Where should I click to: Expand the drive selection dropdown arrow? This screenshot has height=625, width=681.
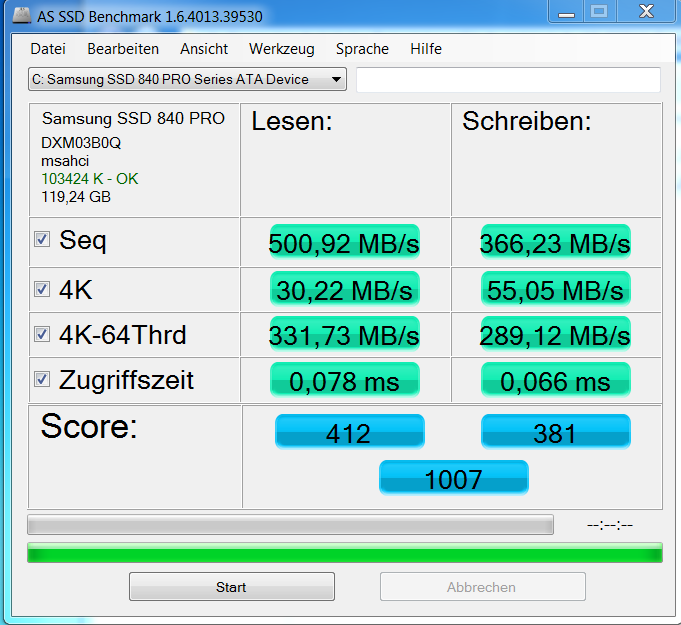coord(335,79)
